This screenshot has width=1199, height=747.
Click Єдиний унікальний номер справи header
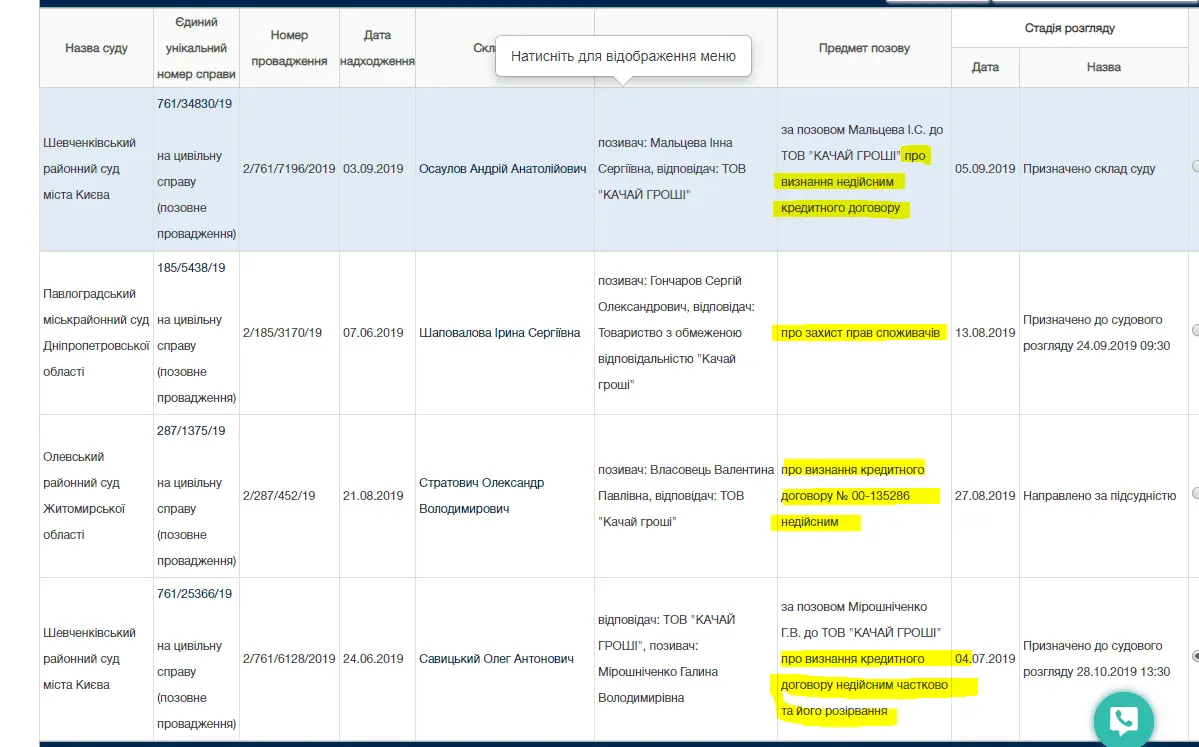(x=196, y=48)
